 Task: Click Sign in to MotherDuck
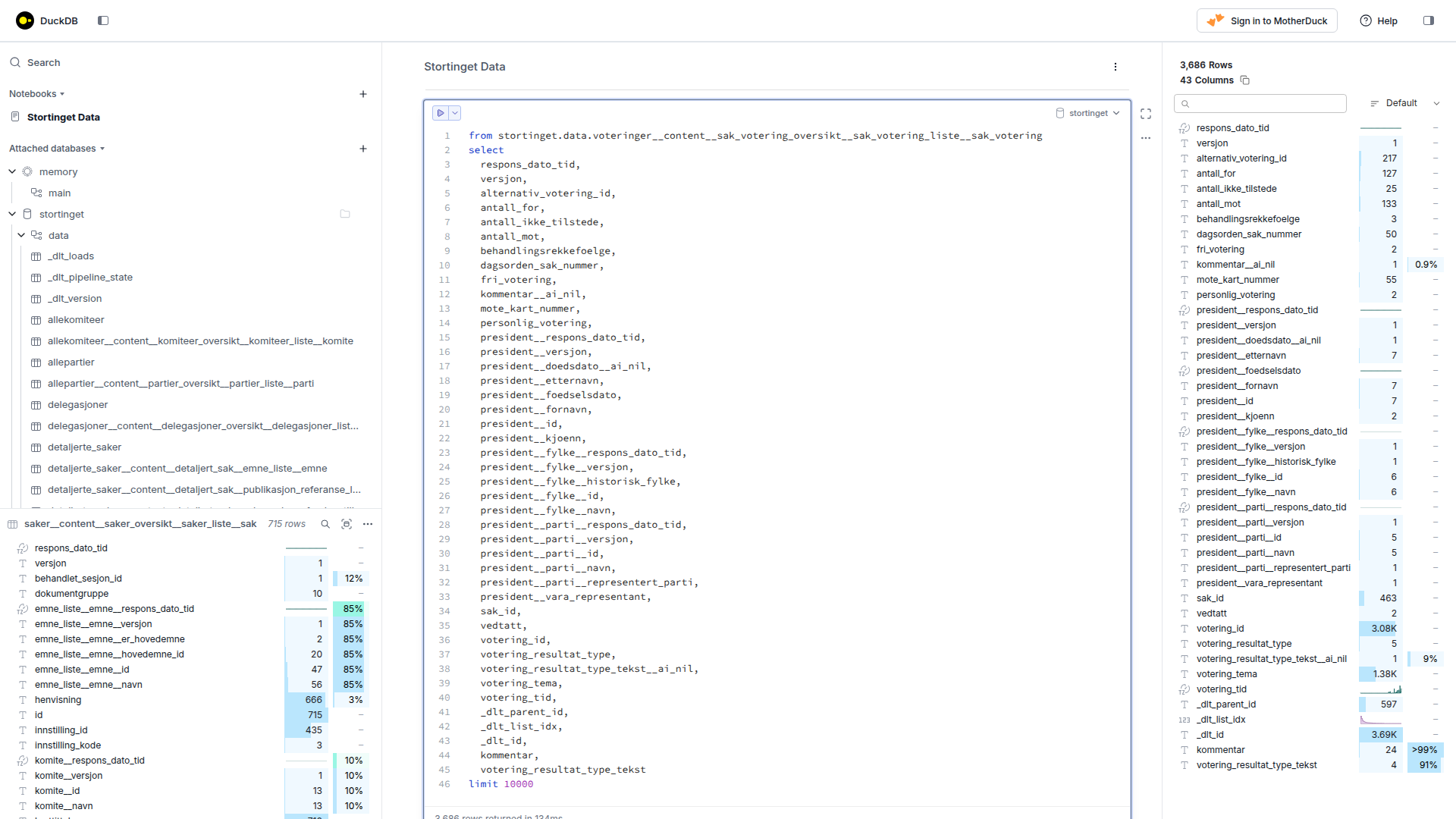pyautogui.click(x=1267, y=20)
